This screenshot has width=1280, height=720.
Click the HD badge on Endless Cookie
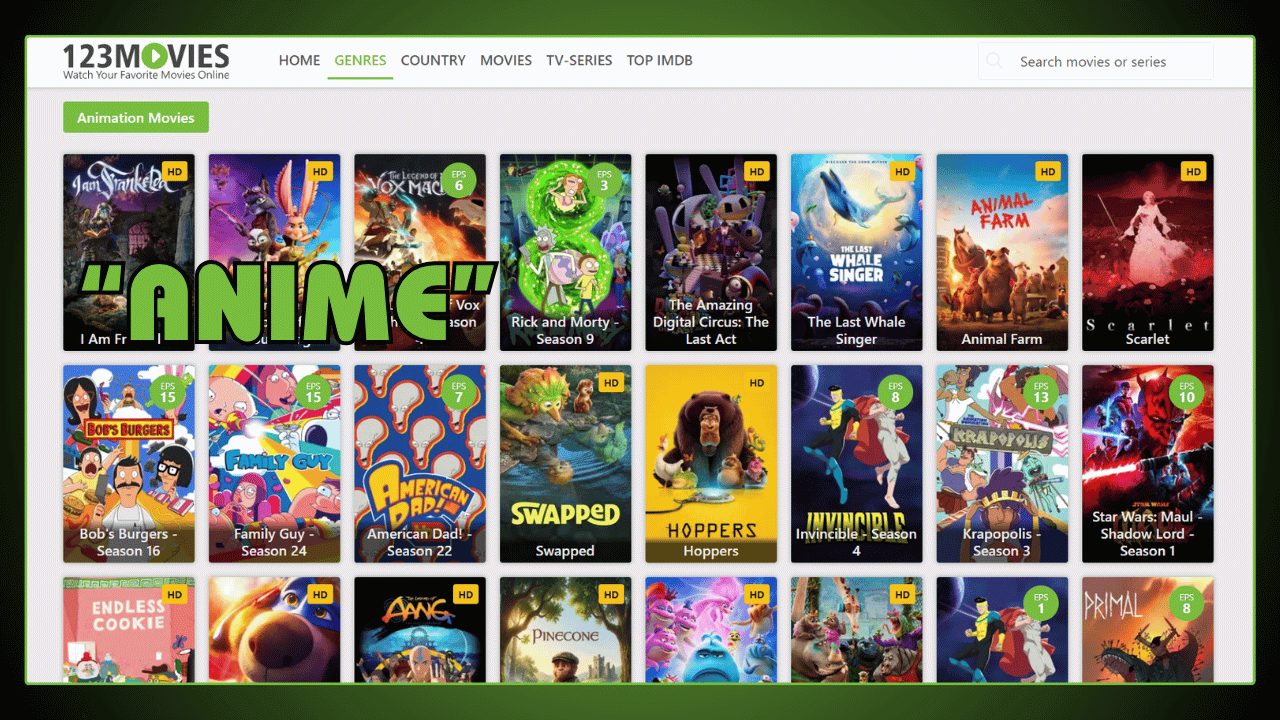point(175,594)
